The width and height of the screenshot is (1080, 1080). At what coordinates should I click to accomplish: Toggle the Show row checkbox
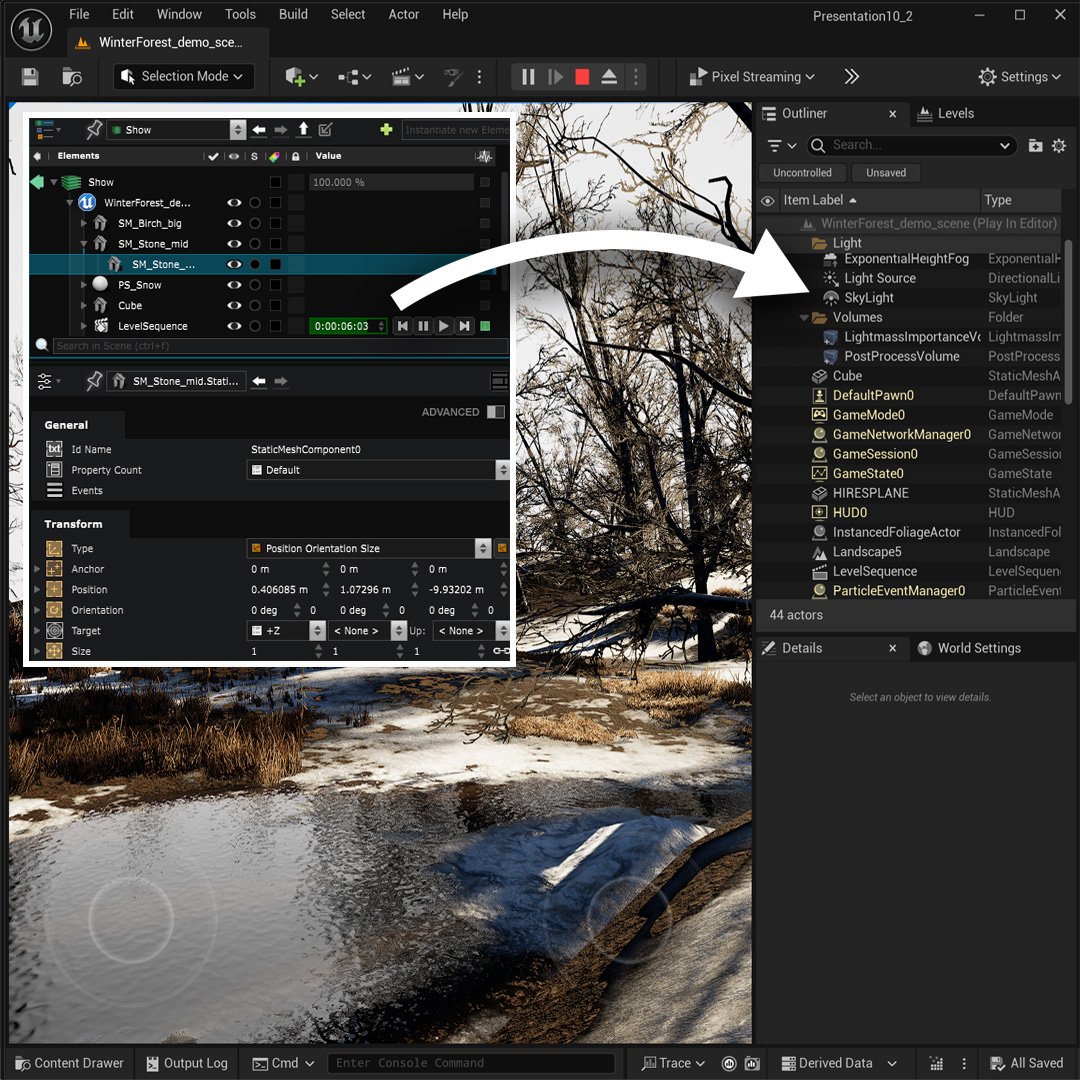click(x=276, y=182)
